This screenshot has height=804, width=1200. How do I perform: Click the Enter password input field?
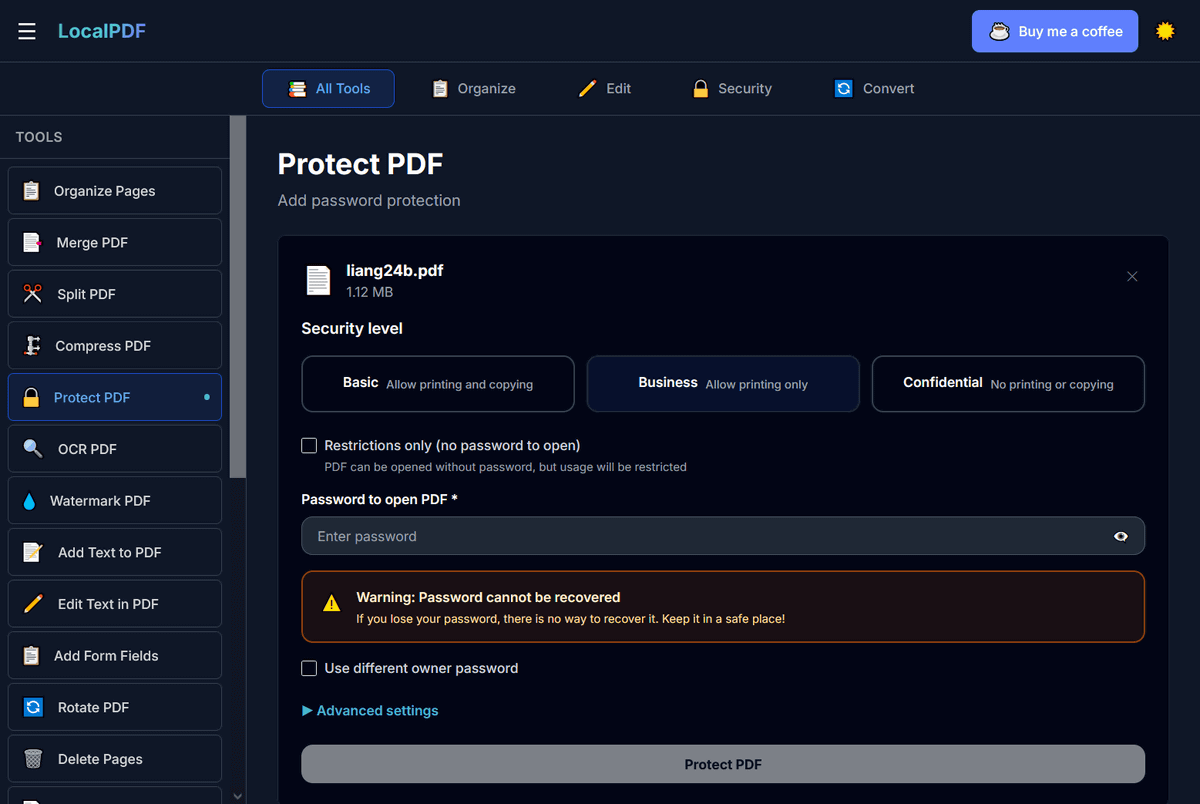(700, 536)
